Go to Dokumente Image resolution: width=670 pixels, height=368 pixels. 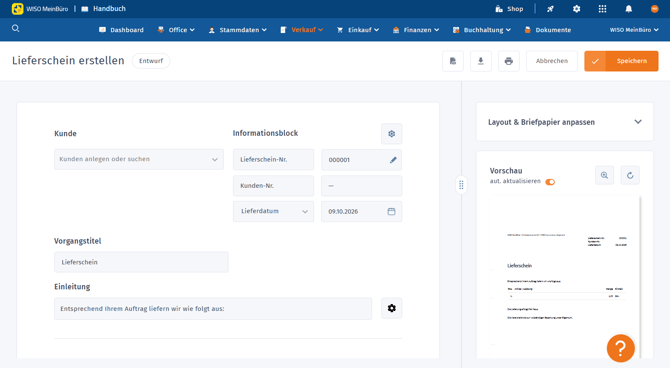(548, 30)
